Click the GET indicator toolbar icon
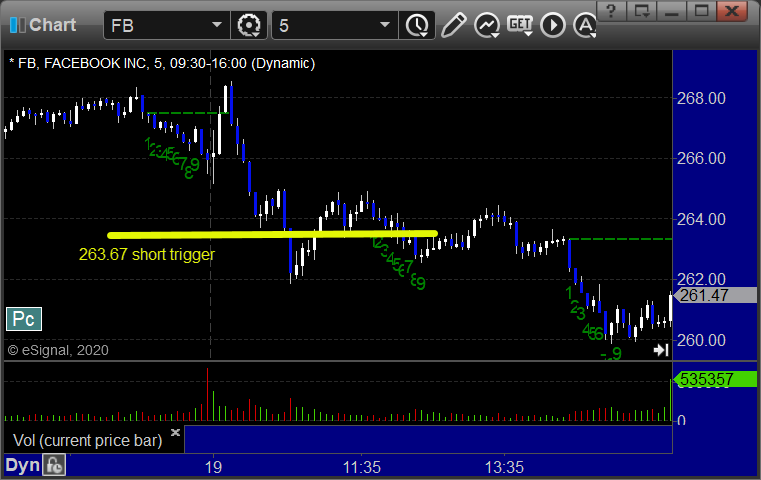Screen dimensions: 761x480 [520, 25]
